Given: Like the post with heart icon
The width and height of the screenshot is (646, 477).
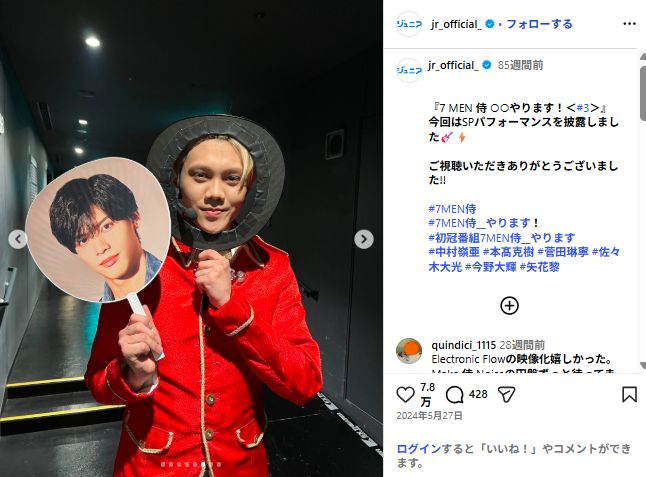Looking at the screenshot, I should click(405, 395).
